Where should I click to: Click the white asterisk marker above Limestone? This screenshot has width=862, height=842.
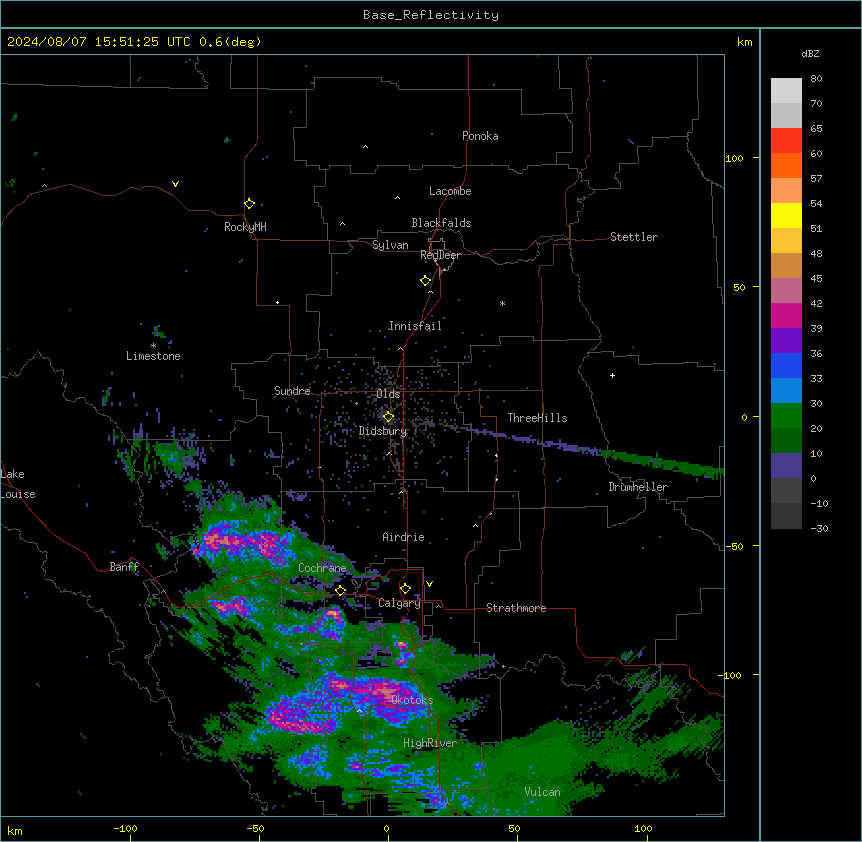pos(153,346)
